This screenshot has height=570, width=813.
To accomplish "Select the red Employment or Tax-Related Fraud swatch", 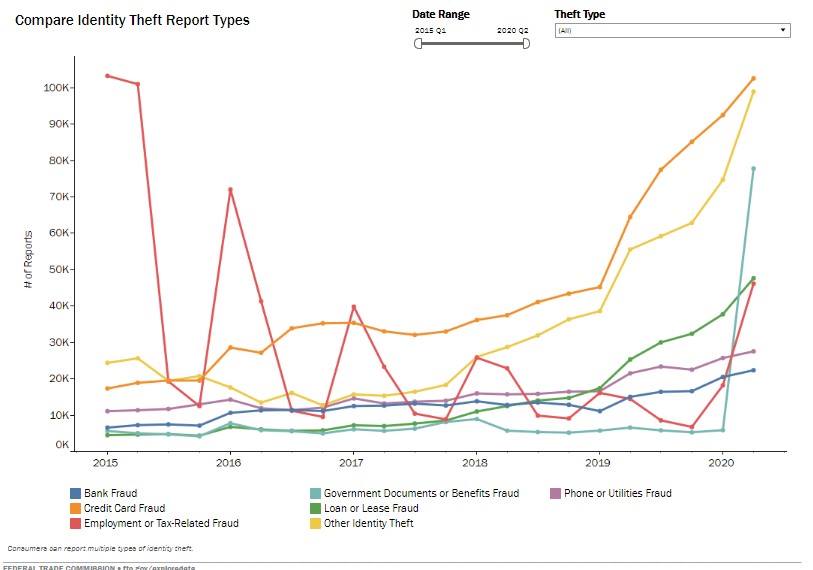I will (75, 523).
